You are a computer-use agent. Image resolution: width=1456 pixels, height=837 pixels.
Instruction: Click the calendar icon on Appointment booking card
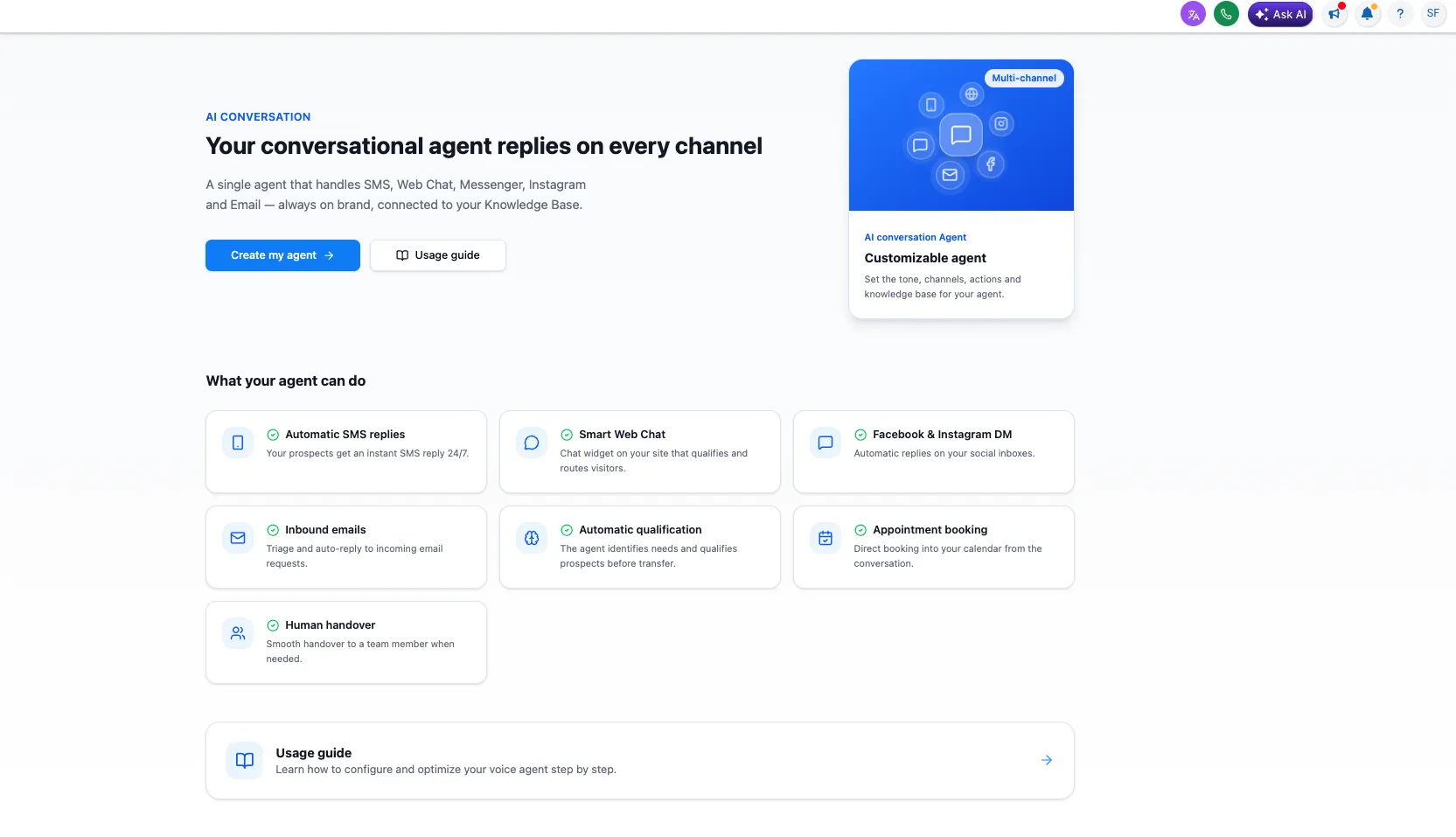[x=826, y=538]
